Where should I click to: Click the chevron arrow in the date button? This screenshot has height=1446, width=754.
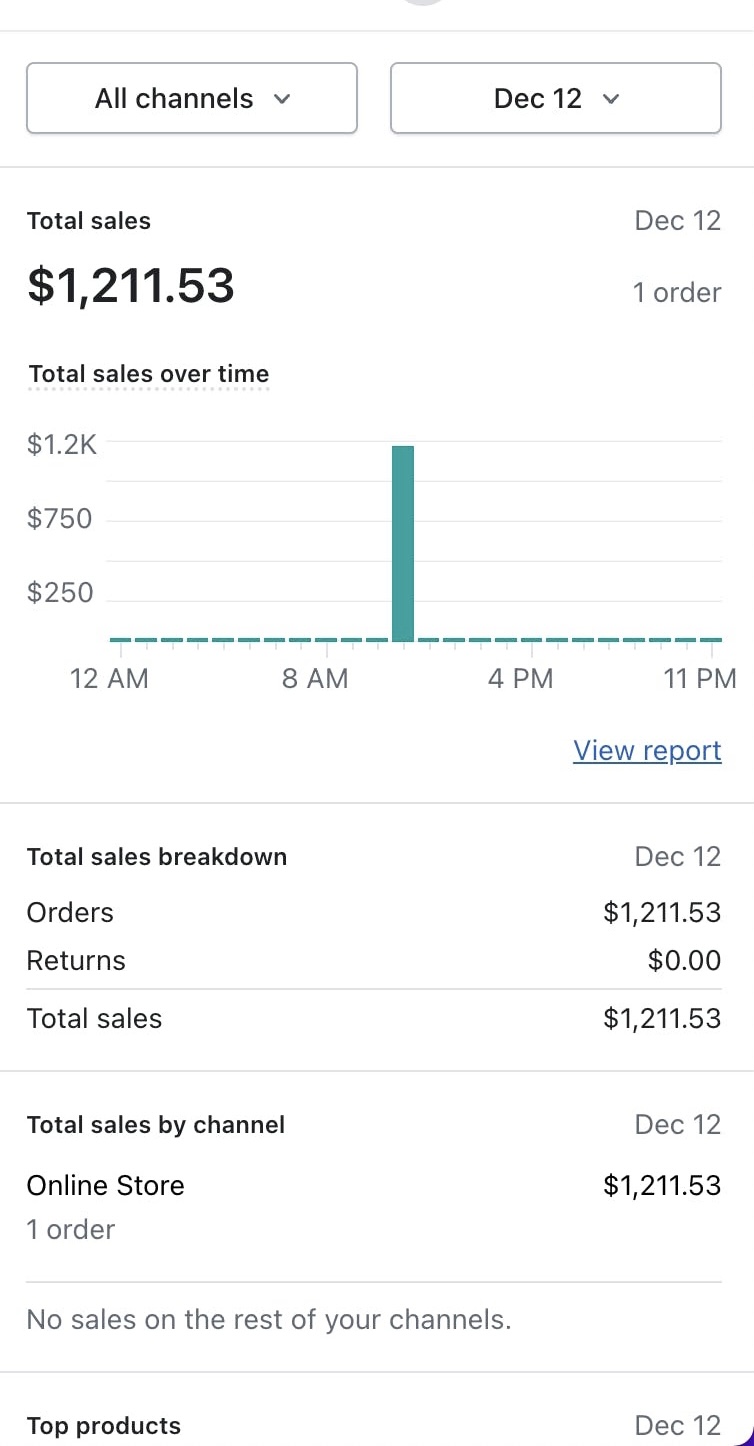click(x=611, y=99)
